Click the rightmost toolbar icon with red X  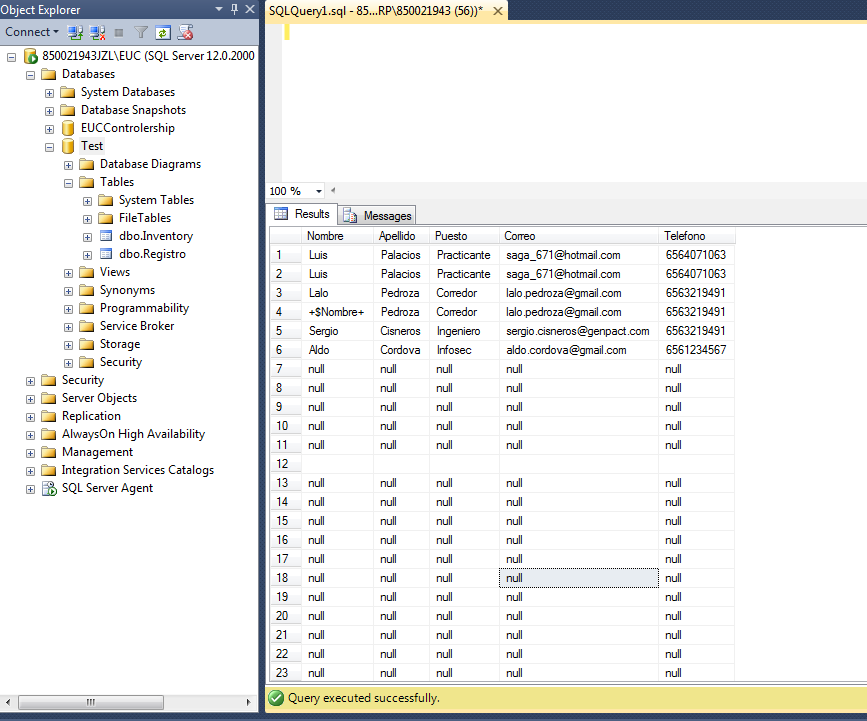pyautogui.click(x=185, y=33)
